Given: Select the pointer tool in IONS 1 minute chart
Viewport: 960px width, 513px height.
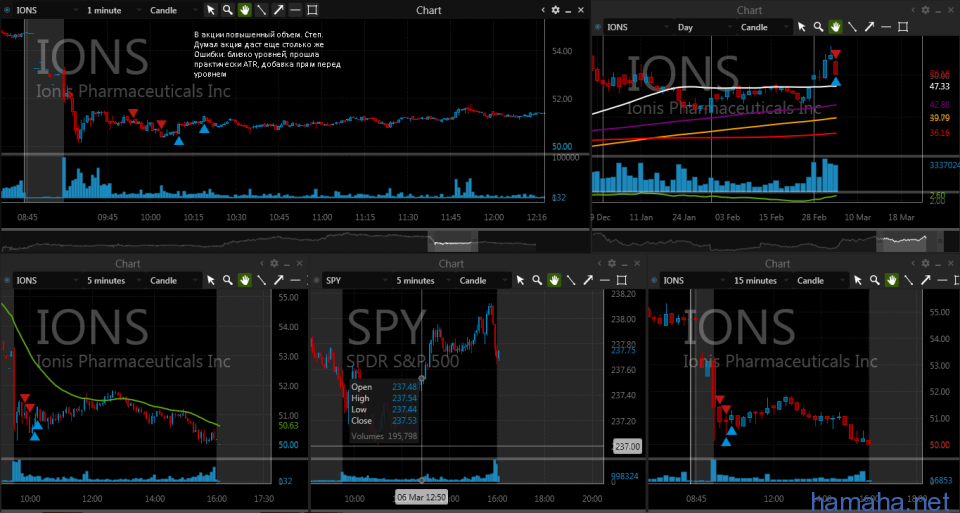Looking at the screenshot, I should [x=211, y=10].
